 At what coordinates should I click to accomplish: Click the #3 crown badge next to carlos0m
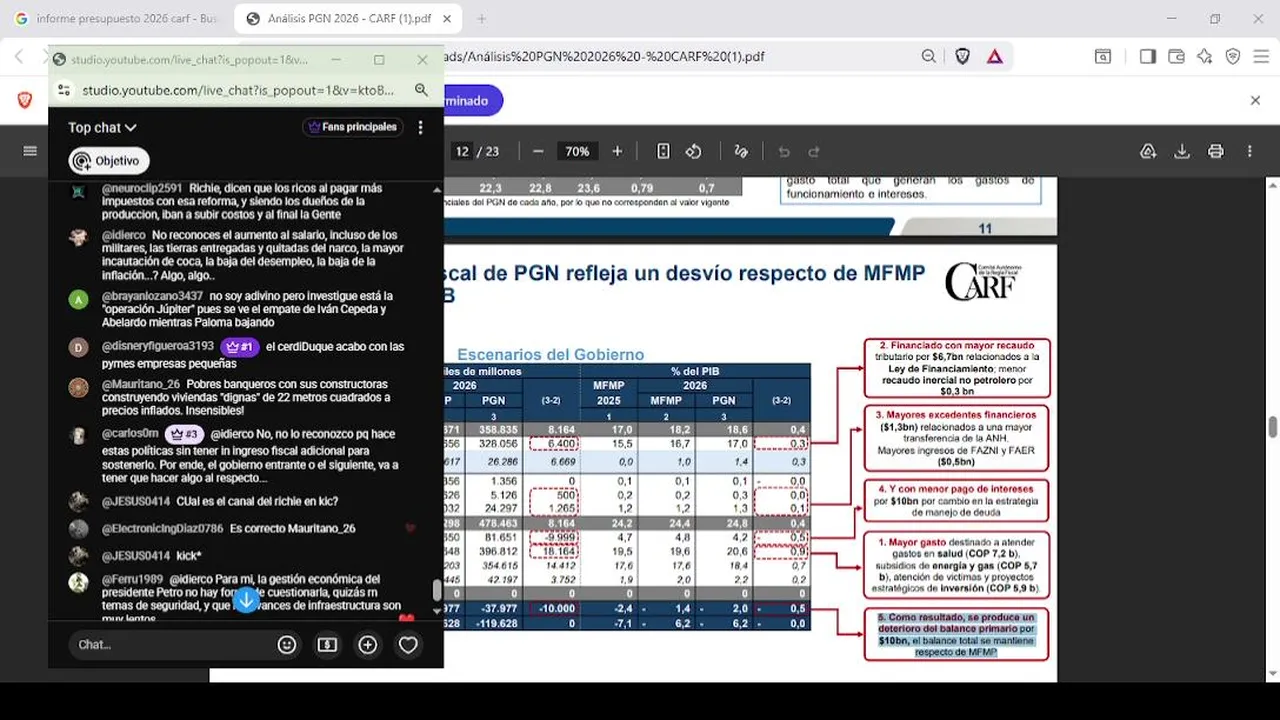[185, 434]
